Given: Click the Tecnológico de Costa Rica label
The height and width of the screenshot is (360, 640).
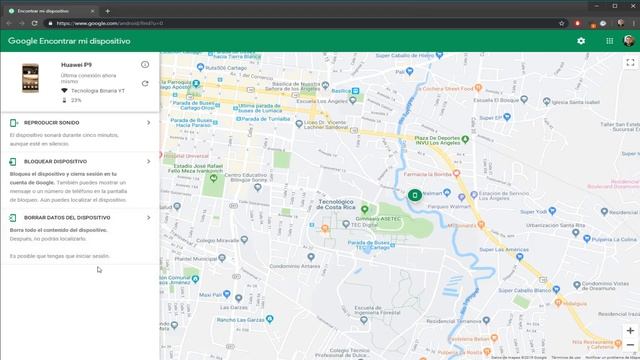Looking at the screenshot, I should coord(336,204).
